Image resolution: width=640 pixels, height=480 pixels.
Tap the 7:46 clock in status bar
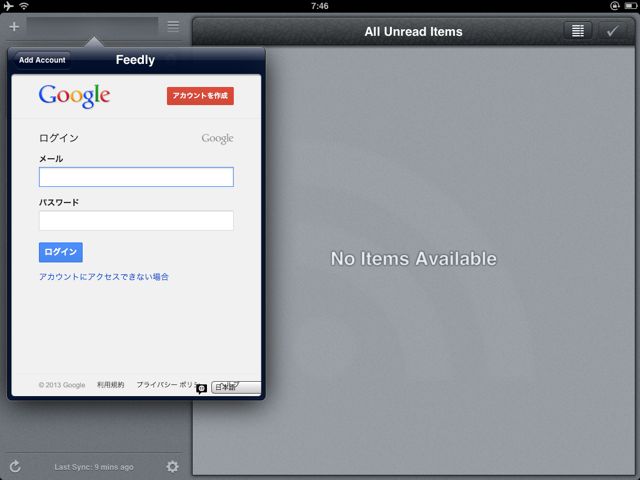pos(320,6)
